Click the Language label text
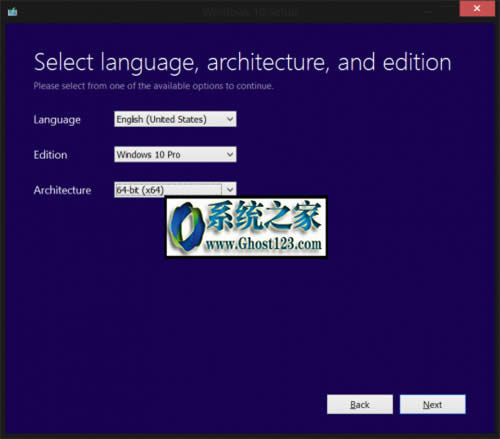Viewport: 500px width, 439px height. [x=57, y=120]
